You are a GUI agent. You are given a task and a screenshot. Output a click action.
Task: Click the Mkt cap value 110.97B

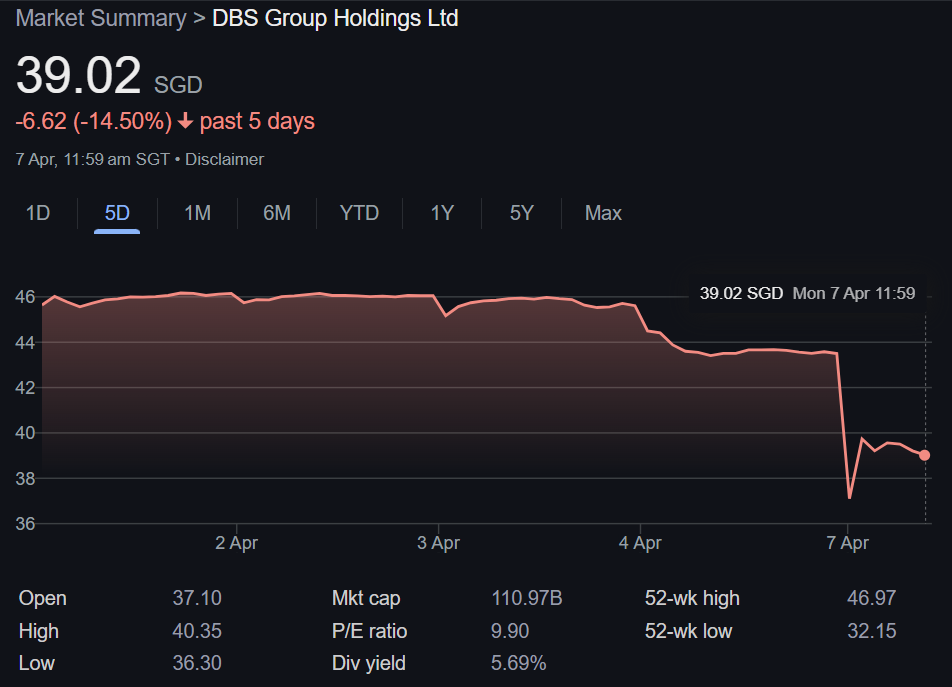click(x=526, y=598)
